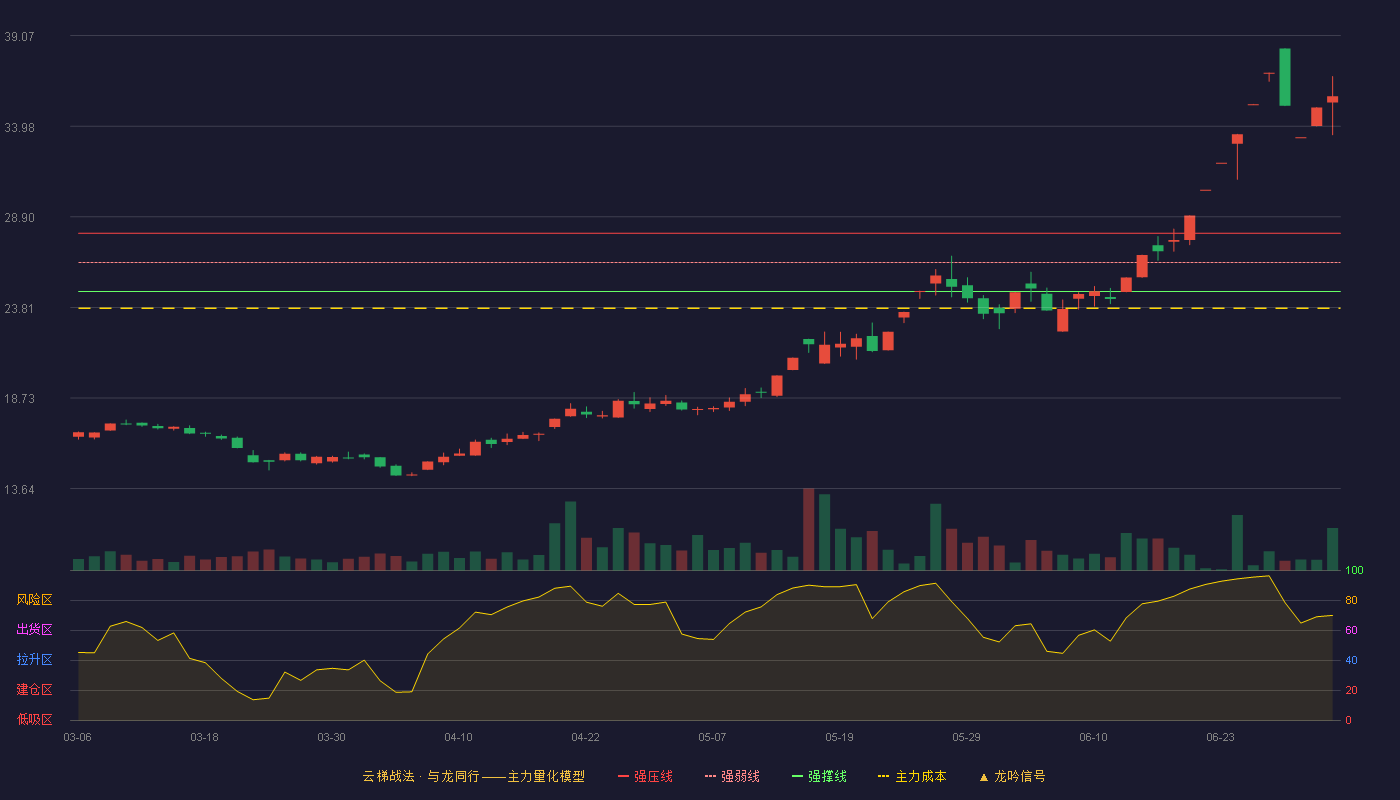Screen dimensions: 1400x800
Task: Toggle the 强弱线 legend item
Action: (x=732, y=776)
